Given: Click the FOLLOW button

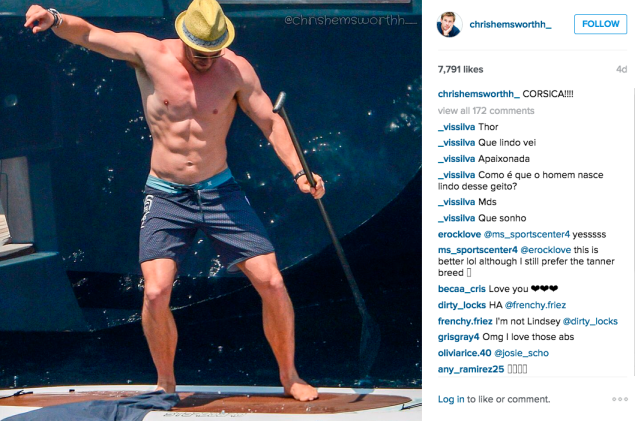Looking at the screenshot, I should 600,24.
